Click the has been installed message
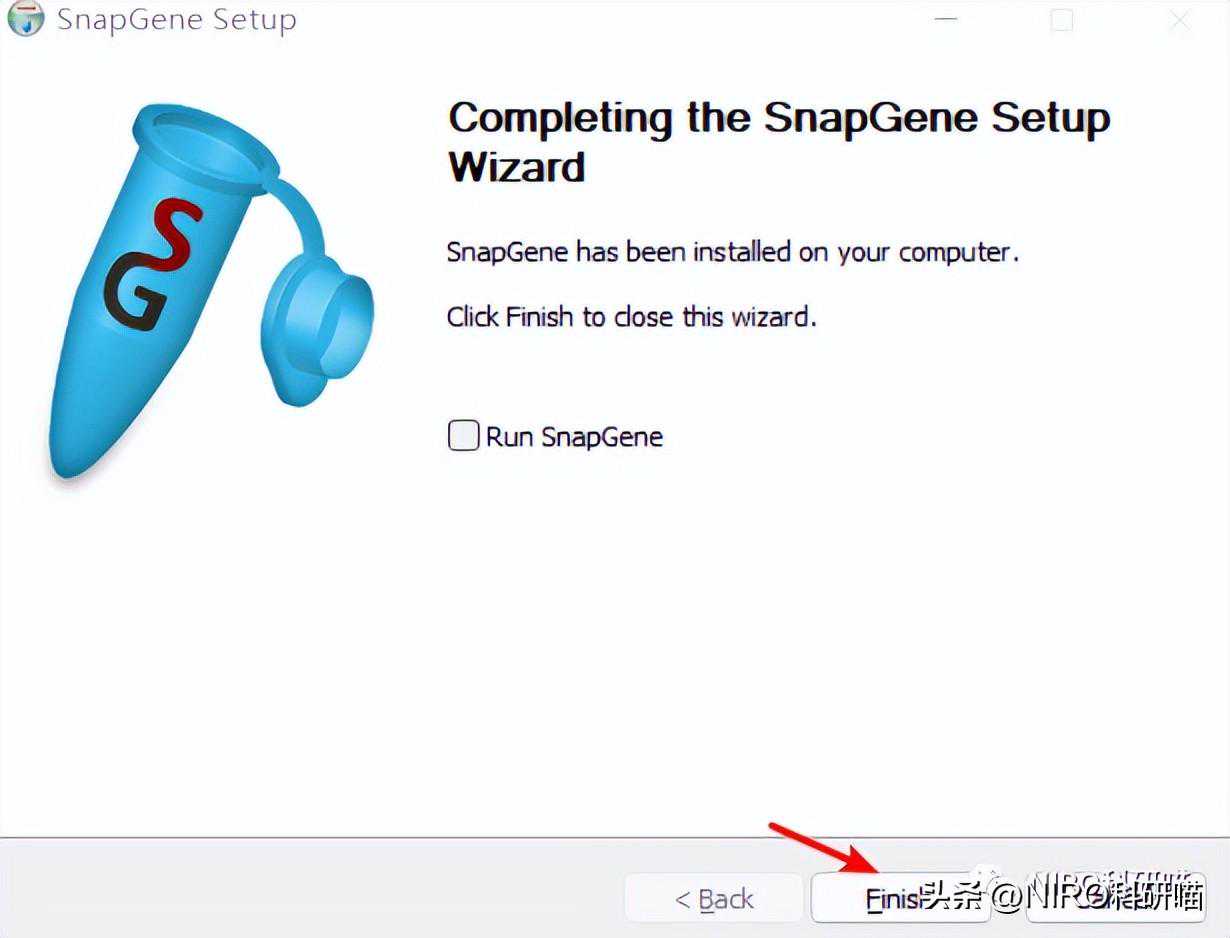Screen dimensions: 1230x938 coord(732,252)
